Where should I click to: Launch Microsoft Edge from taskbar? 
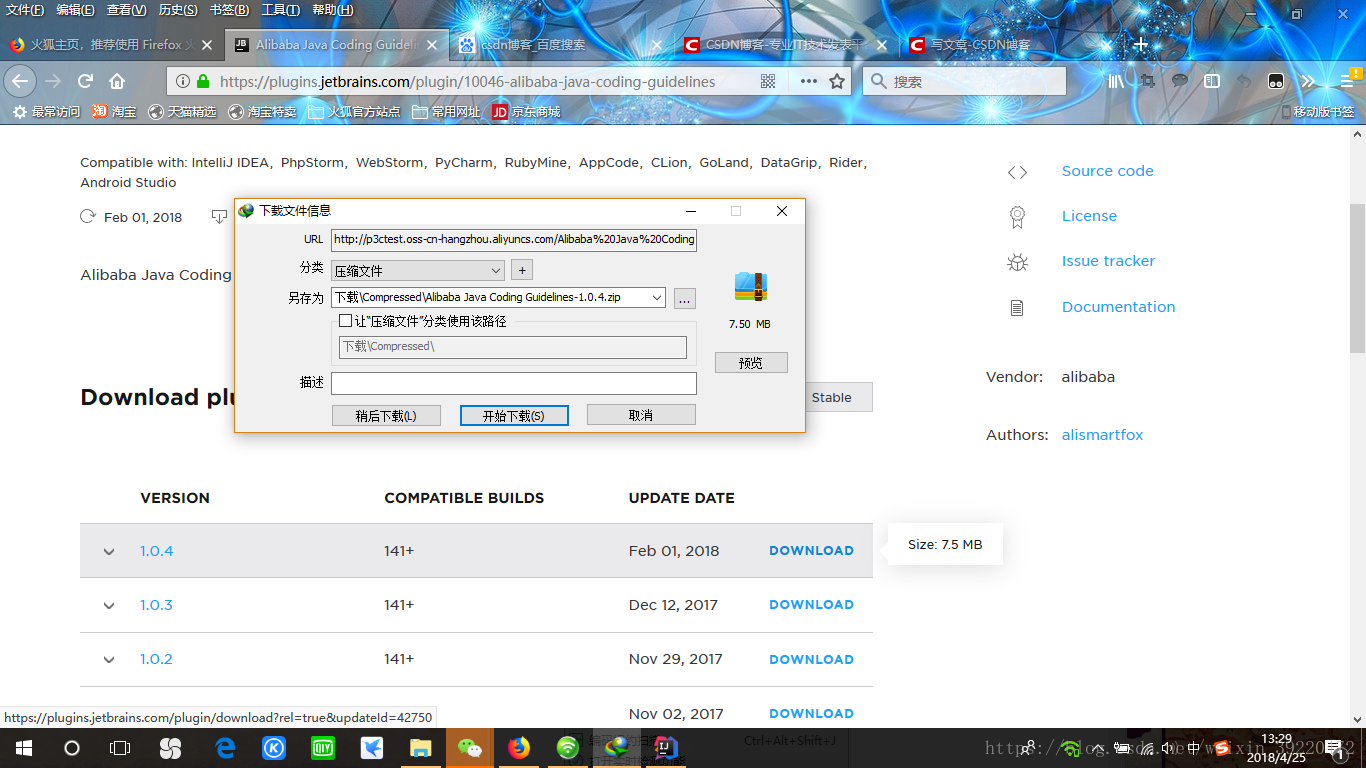(225, 748)
